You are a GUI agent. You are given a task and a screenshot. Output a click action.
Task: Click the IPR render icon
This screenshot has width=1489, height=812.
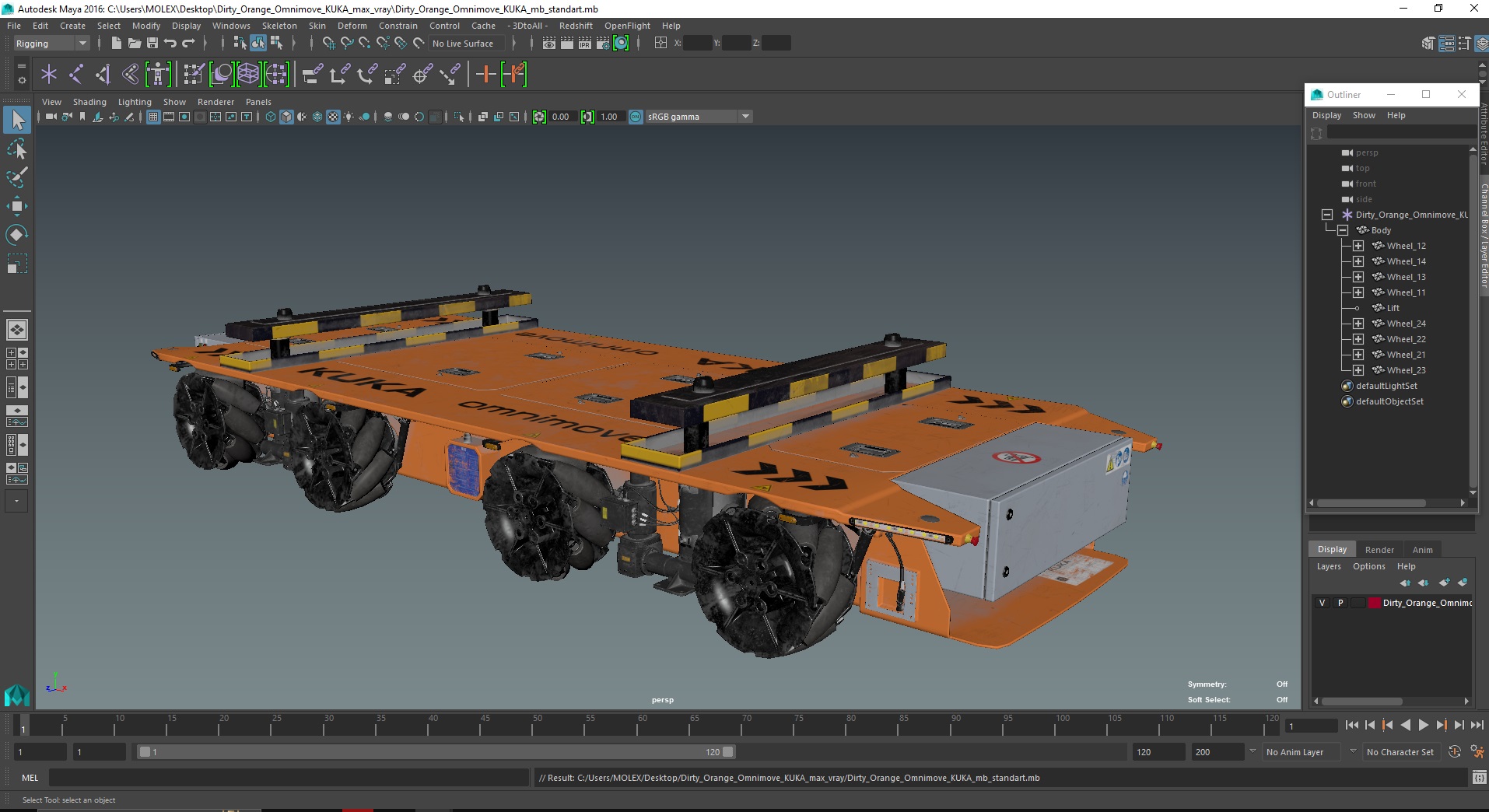click(x=585, y=44)
